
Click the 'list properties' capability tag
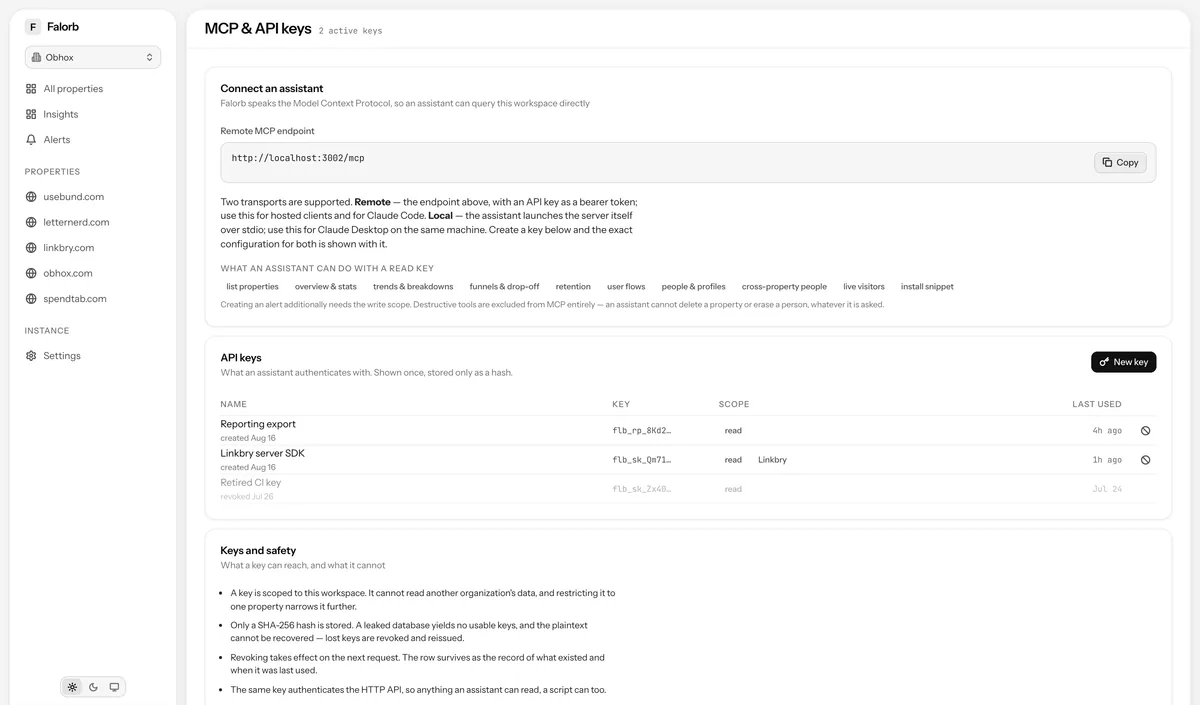tap(253, 287)
